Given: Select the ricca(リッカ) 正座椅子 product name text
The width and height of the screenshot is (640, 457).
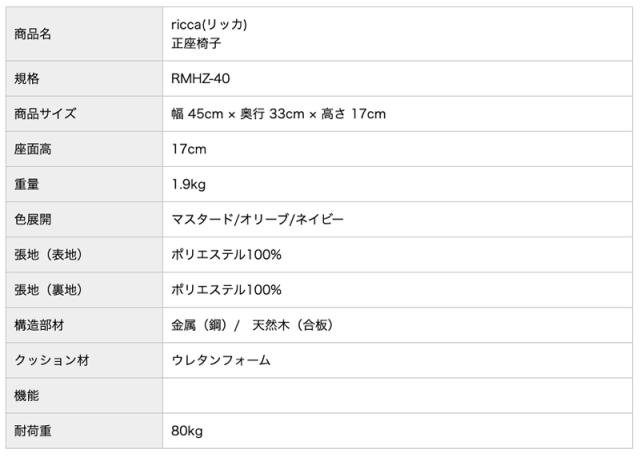Looking at the screenshot, I should 210,34.
